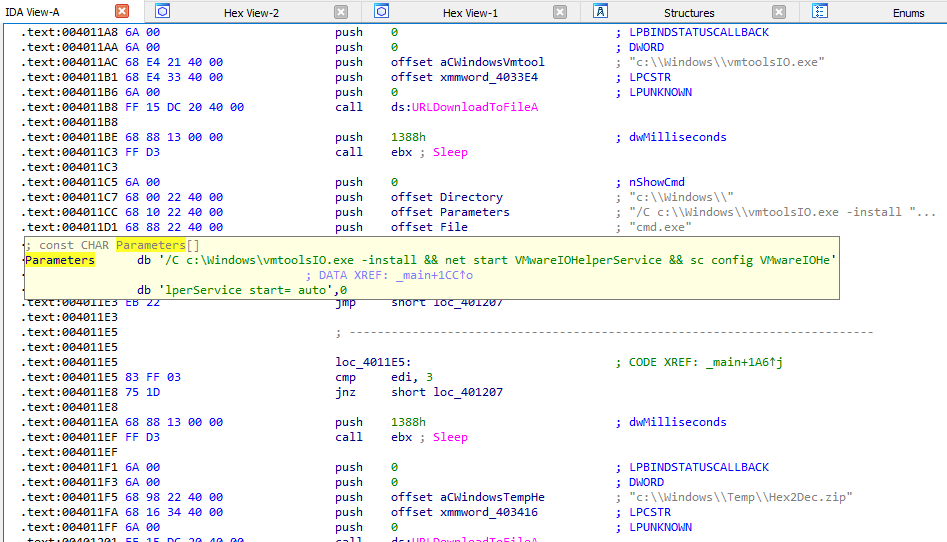The image size is (947, 542).
Task: Switch to the Hex View-1 tab
Action: click(470, 13)
